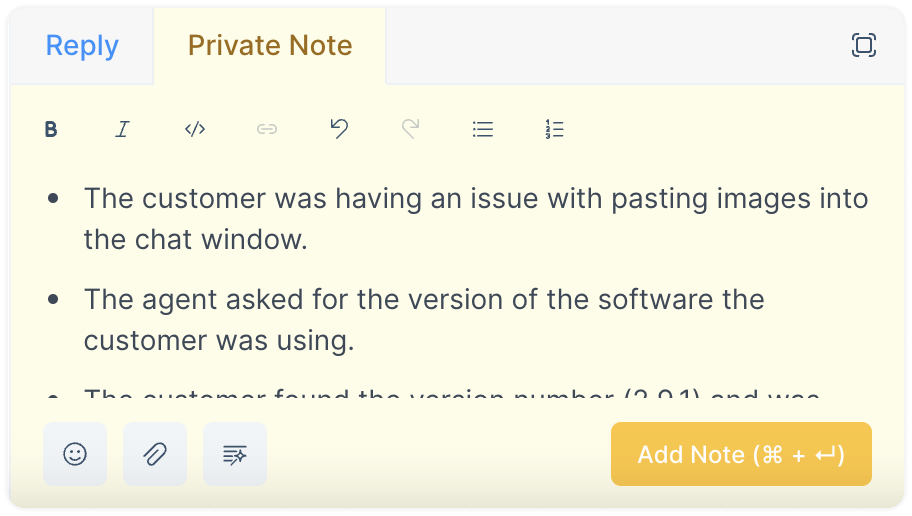Apply bold formatting with the B icon

51,129
